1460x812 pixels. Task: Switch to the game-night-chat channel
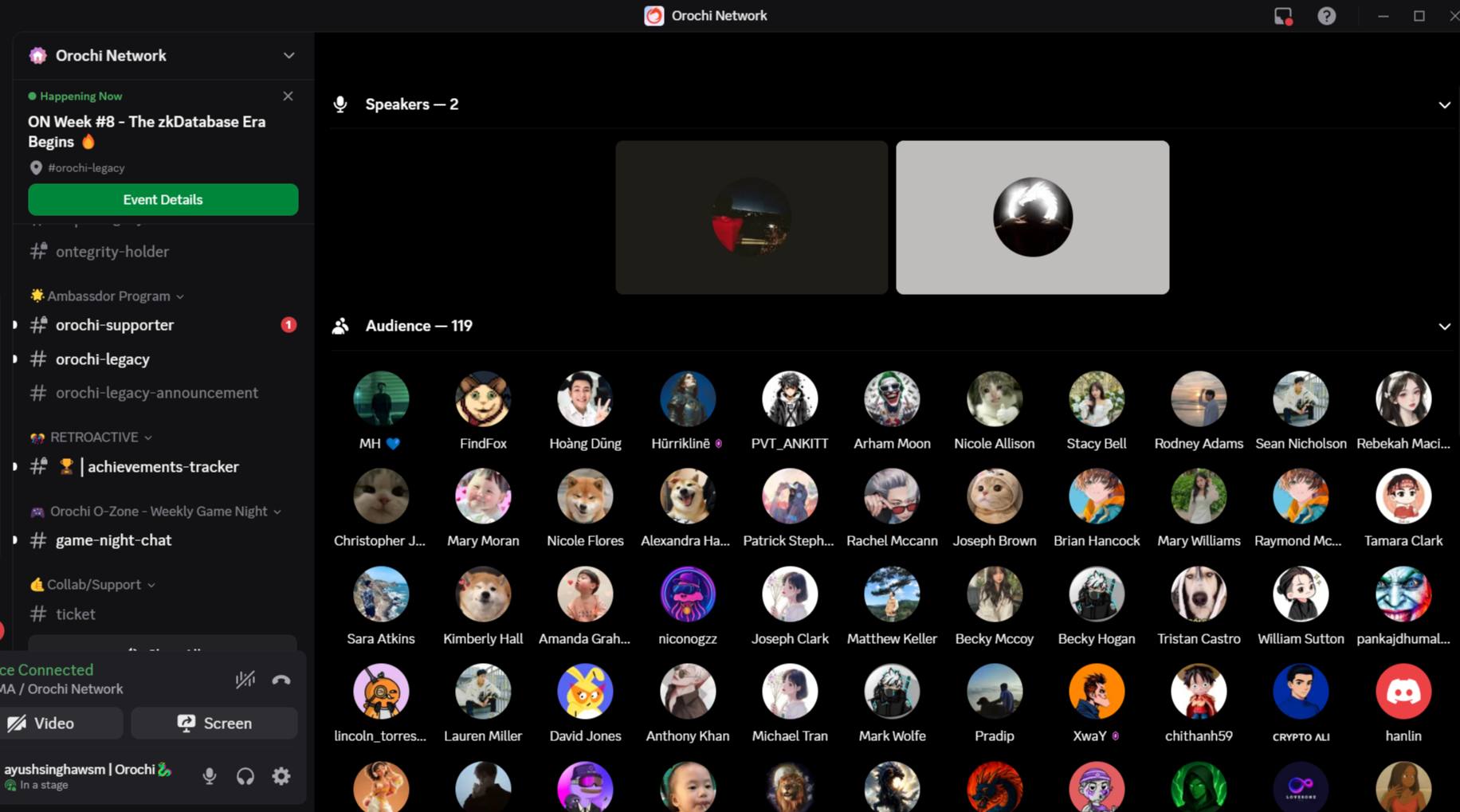[113, 540]
